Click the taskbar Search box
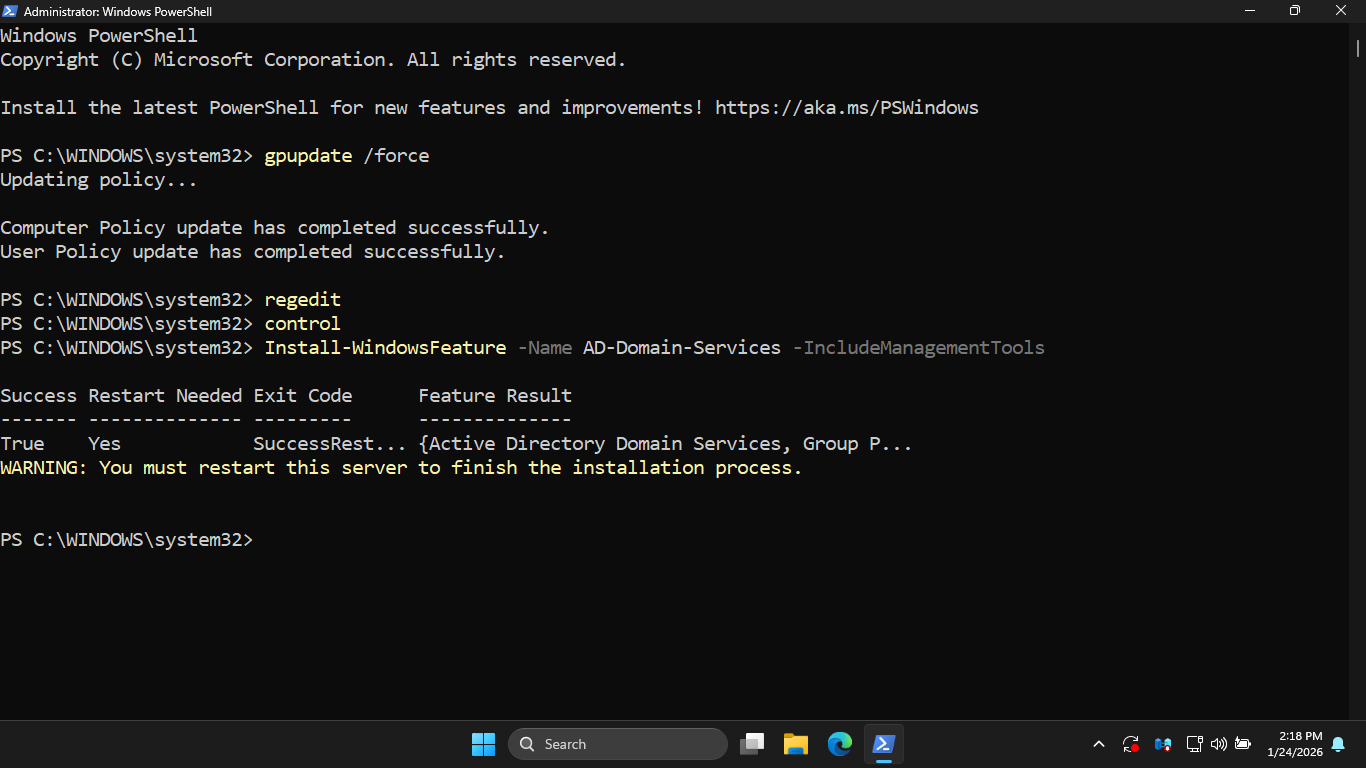 click(618, 744)
